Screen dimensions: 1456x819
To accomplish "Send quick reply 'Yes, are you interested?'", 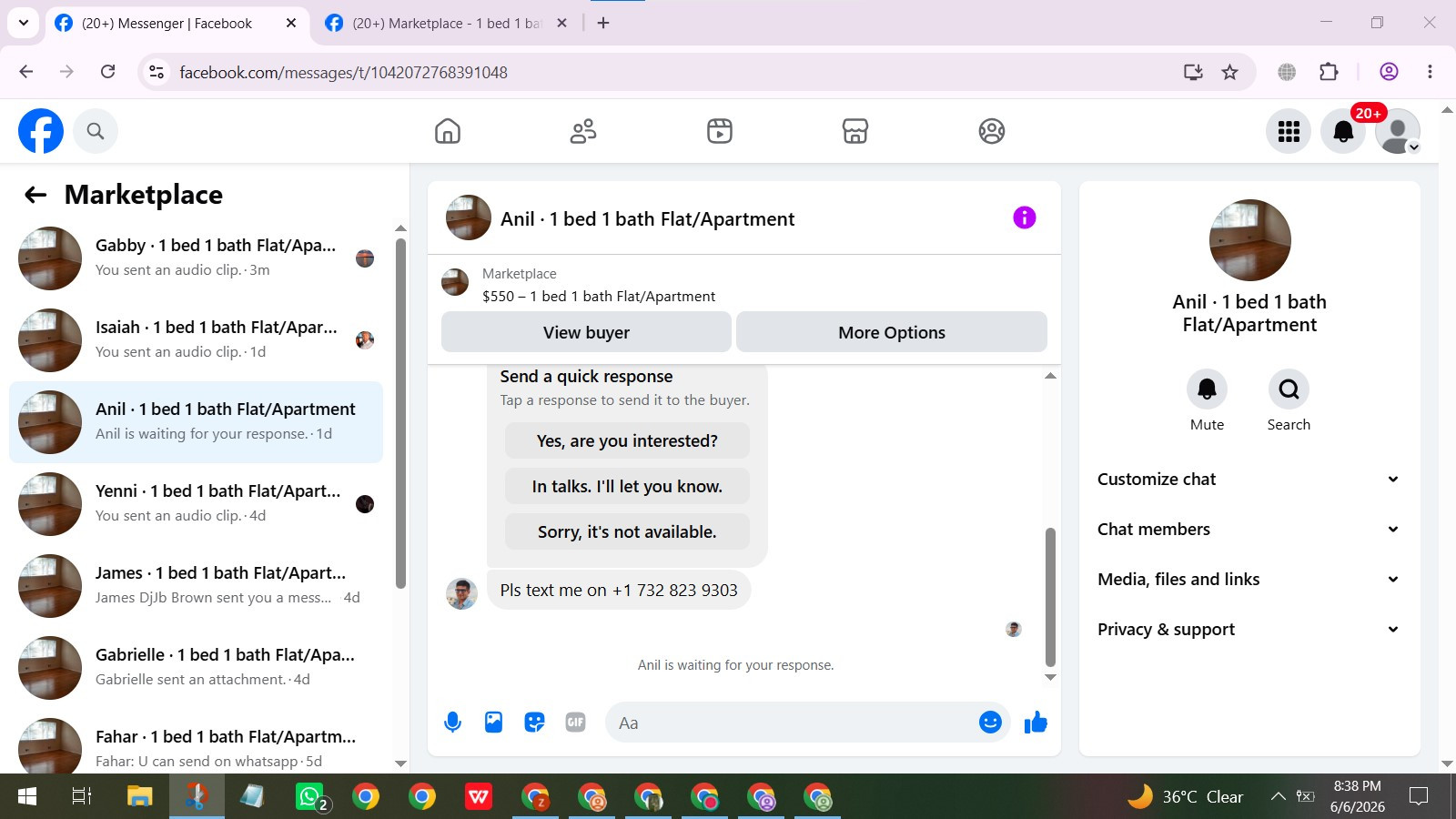I will point(627,441).
